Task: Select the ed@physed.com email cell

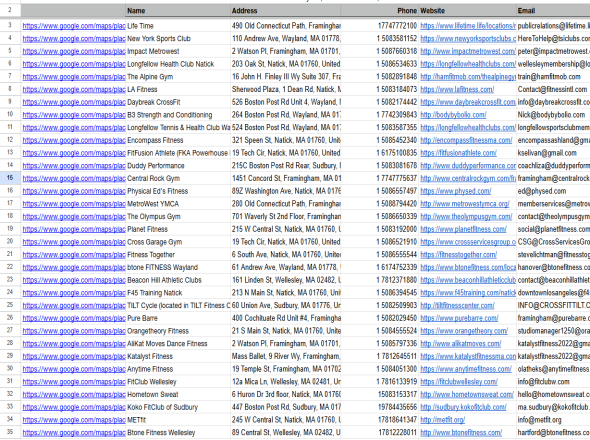Action: [x=553, y=191]
